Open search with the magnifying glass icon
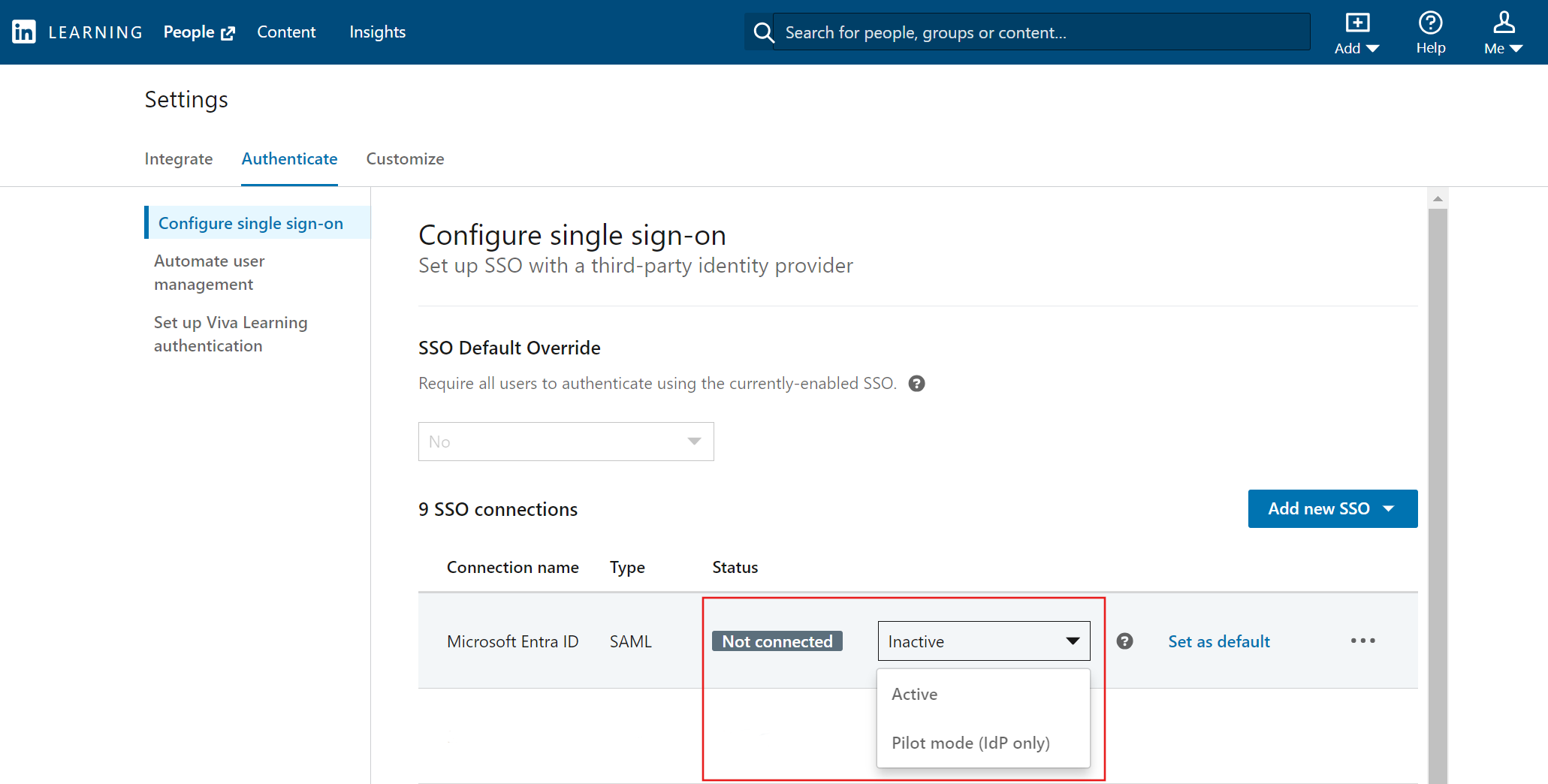 point(763,32)
